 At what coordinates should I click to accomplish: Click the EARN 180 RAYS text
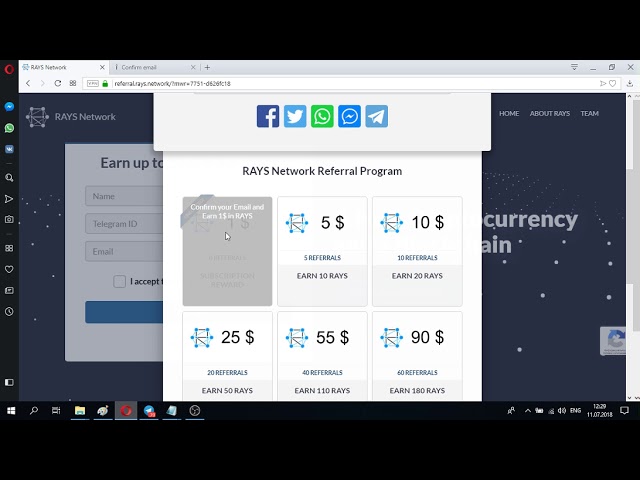[417, 391]
